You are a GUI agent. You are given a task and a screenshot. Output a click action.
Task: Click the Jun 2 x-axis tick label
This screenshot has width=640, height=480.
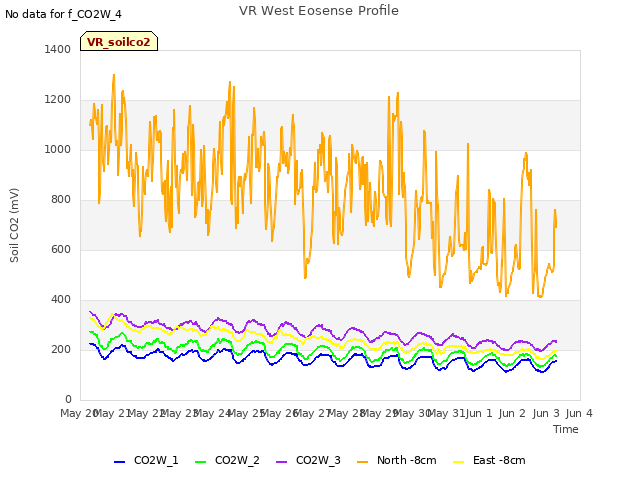pos(512,413)
